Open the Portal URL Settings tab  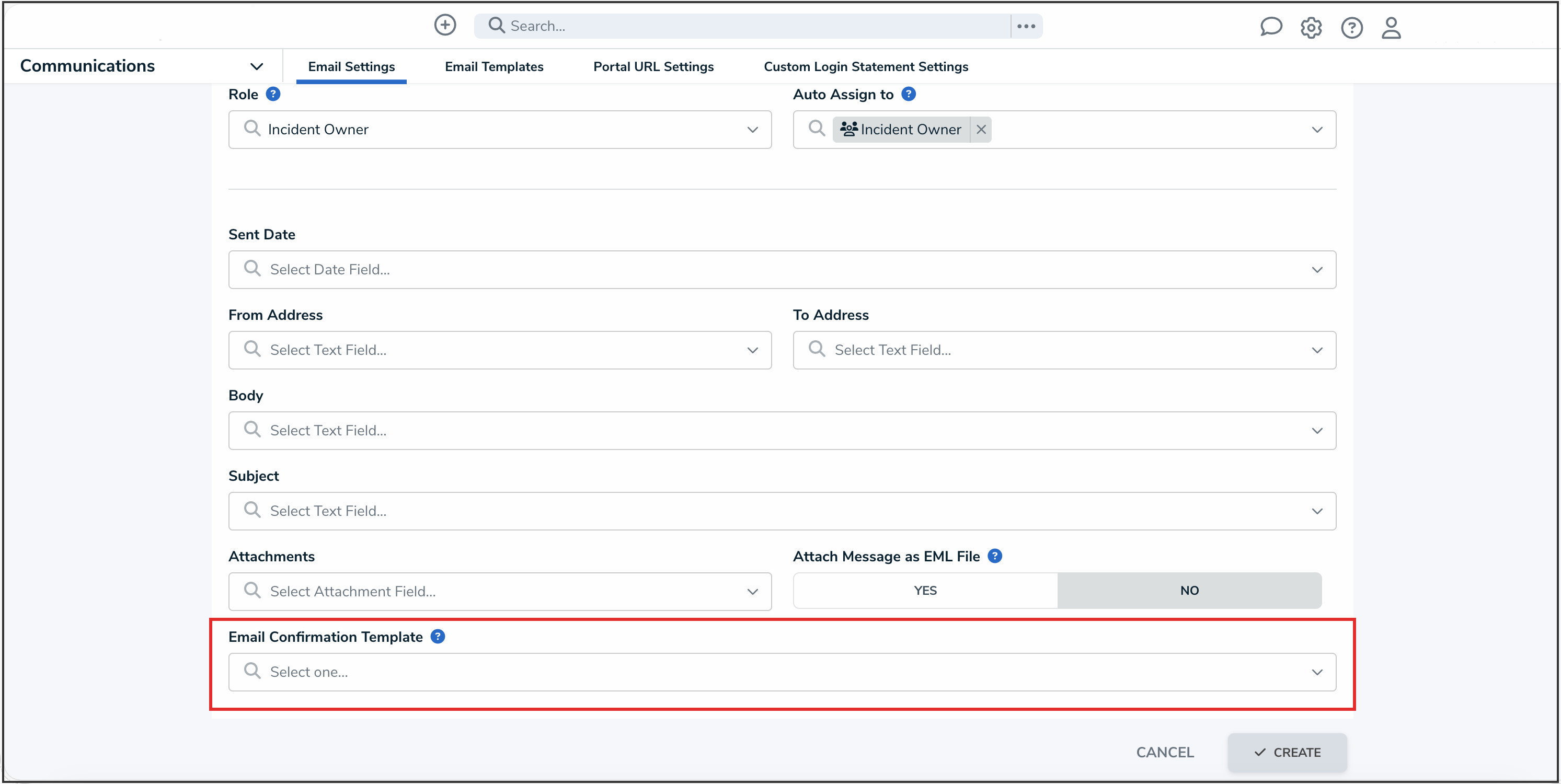(653, 67)
